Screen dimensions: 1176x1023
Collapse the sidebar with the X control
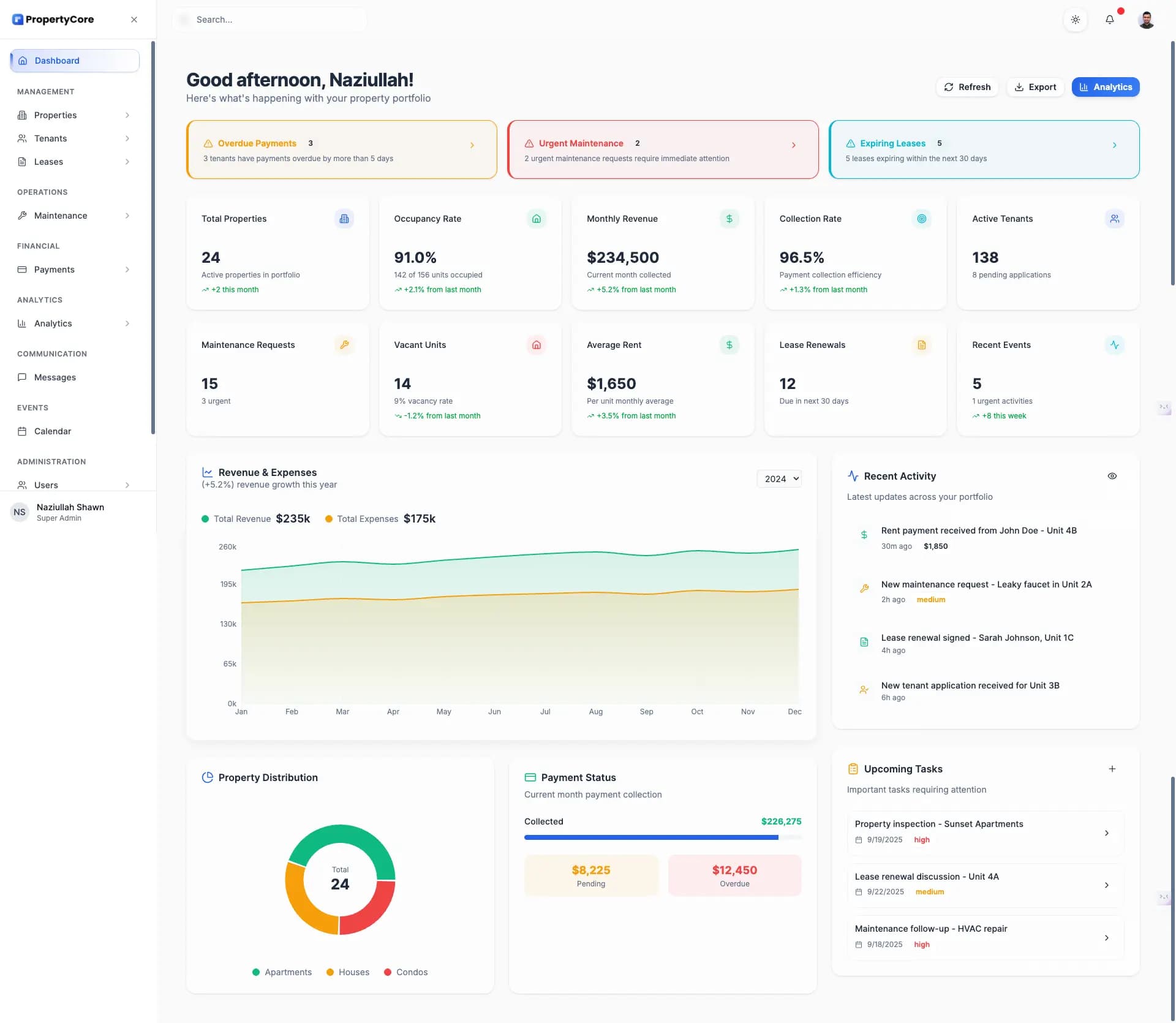click(x=134, y=19)
